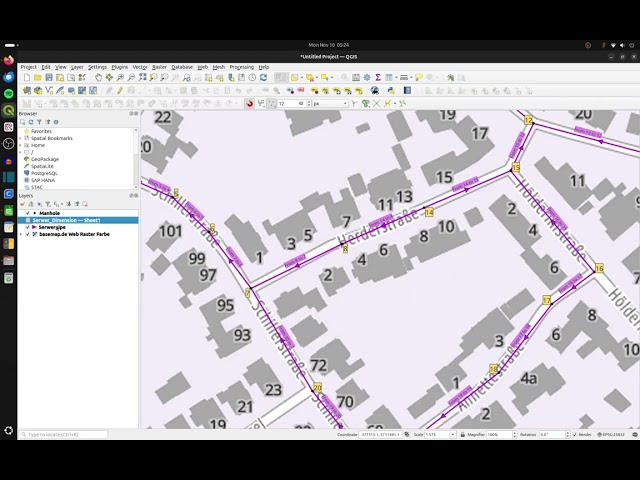Click the Coordinate field in status bar
The width and height of the screenshot is (640, 480).
pos(380,435)
